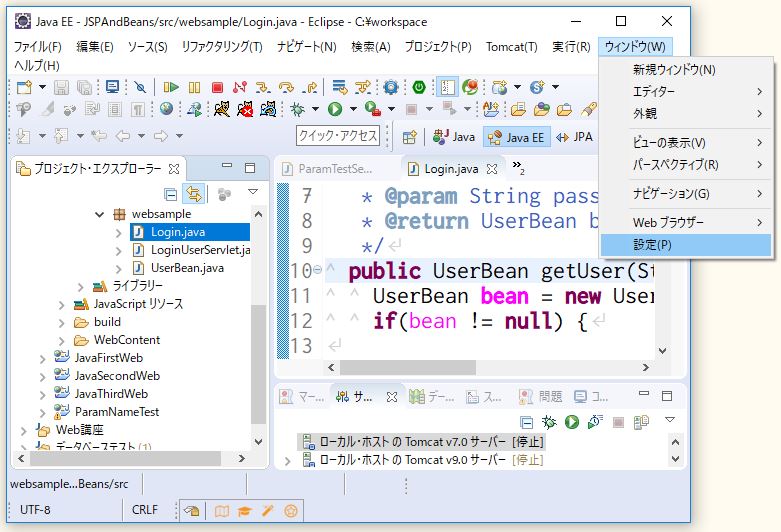Screen dimensions: 781x532
Task: Open the Debug button dropdown arrow
Action: (316, 109)
